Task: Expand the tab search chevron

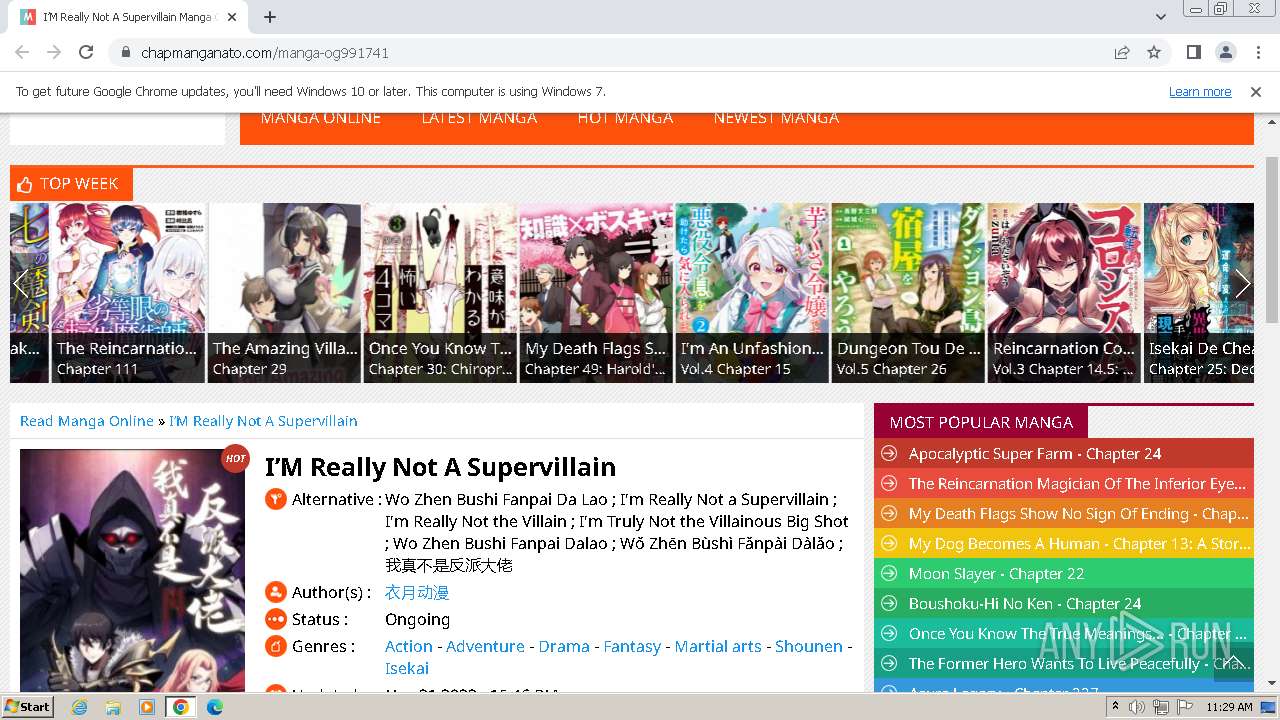Action: click(1161, 17)
